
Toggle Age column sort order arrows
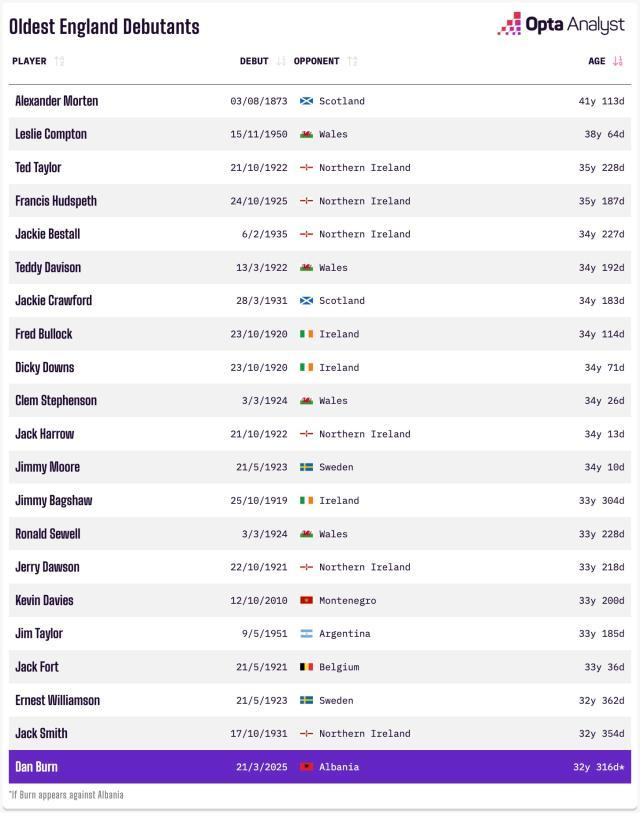point(618,61)
